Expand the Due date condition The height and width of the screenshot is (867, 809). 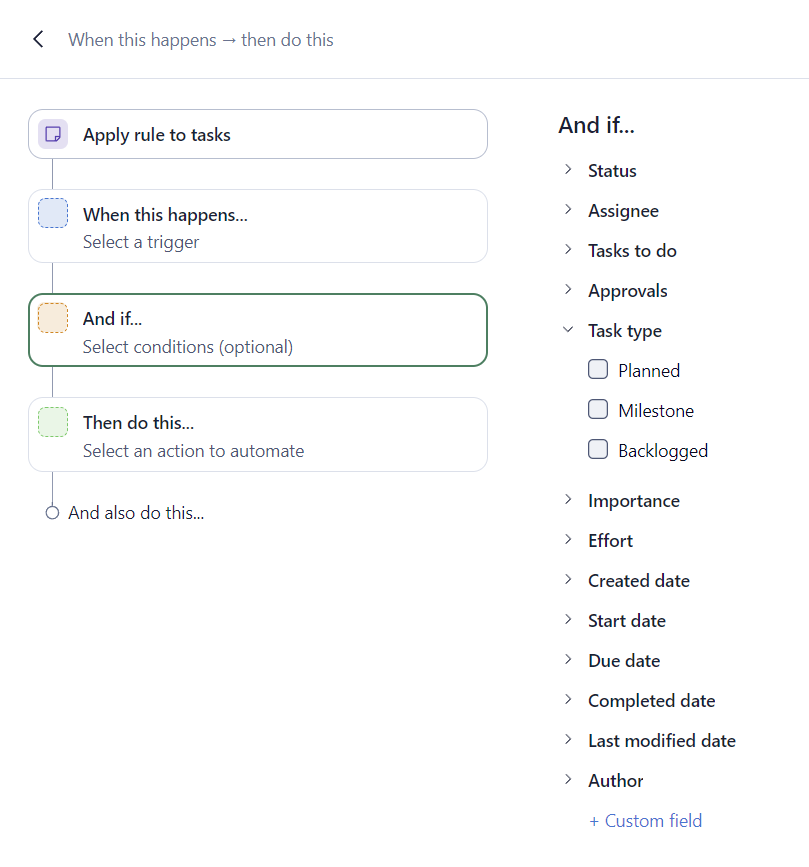coord(568,660)
